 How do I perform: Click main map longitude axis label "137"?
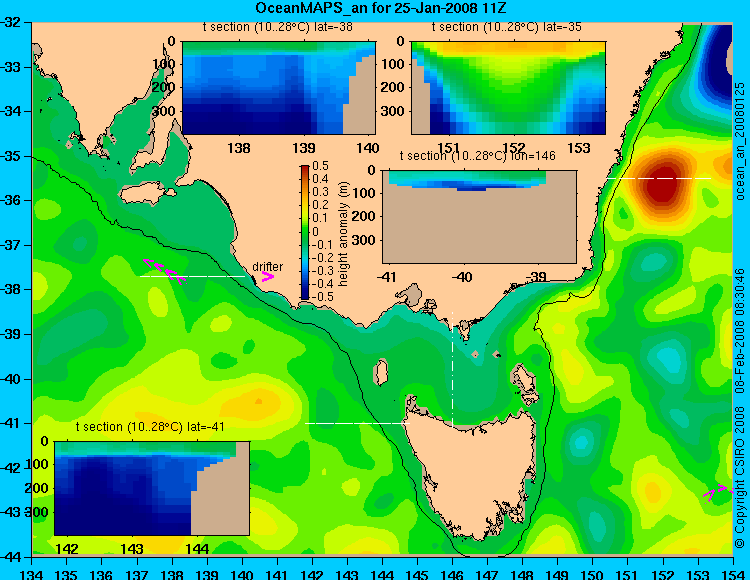coord(137,574)
